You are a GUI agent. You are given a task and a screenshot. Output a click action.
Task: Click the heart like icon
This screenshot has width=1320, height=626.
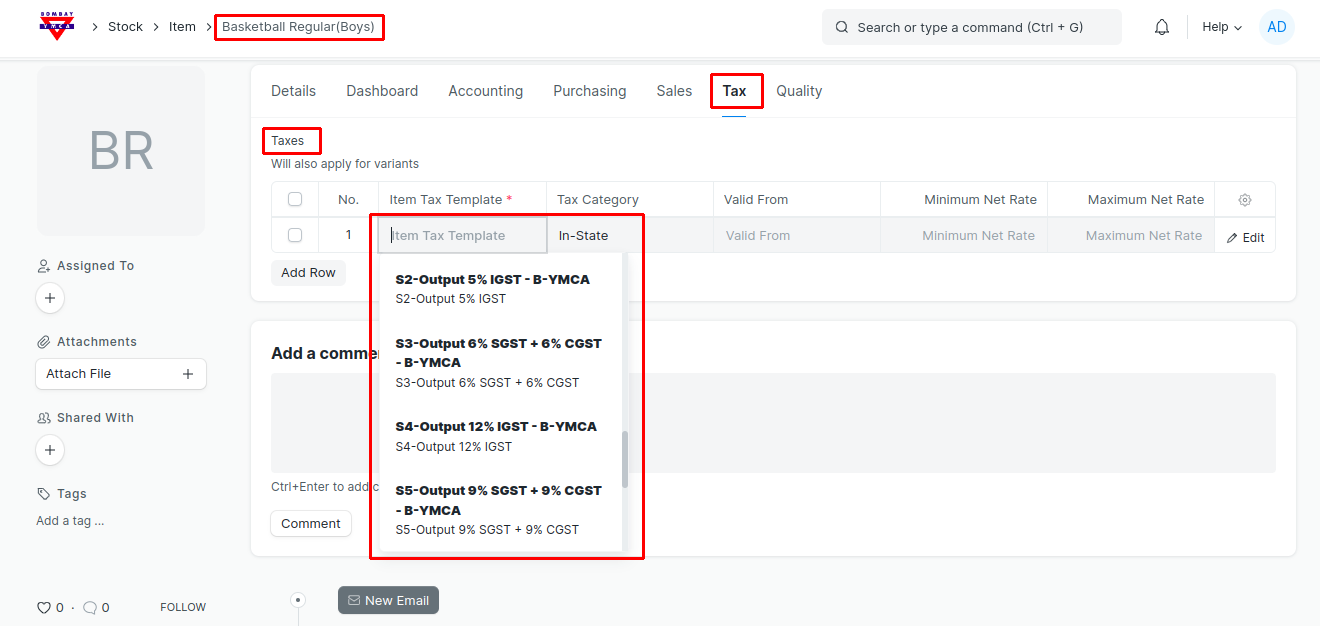click(x=44, y=607)
